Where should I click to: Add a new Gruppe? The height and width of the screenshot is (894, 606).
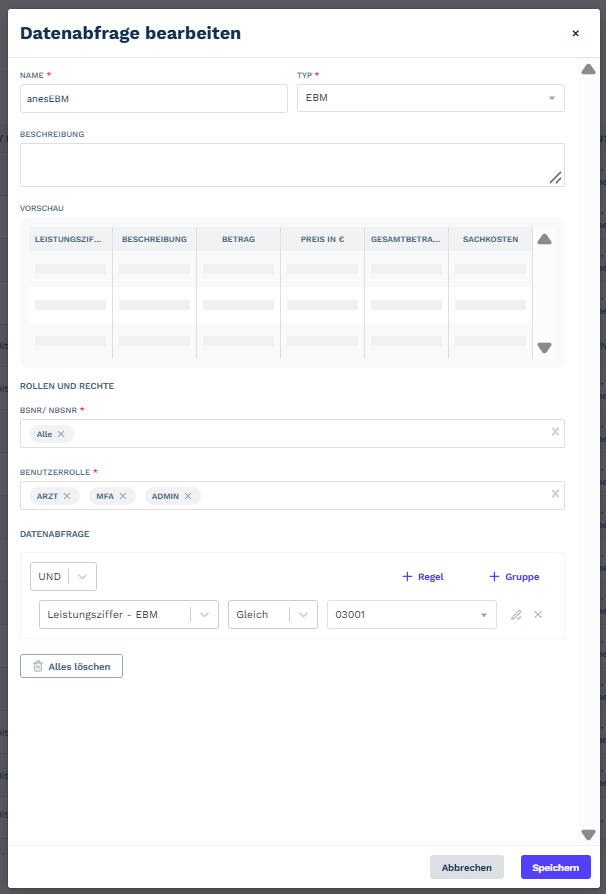pyautogui.click(x=514, y=576)
